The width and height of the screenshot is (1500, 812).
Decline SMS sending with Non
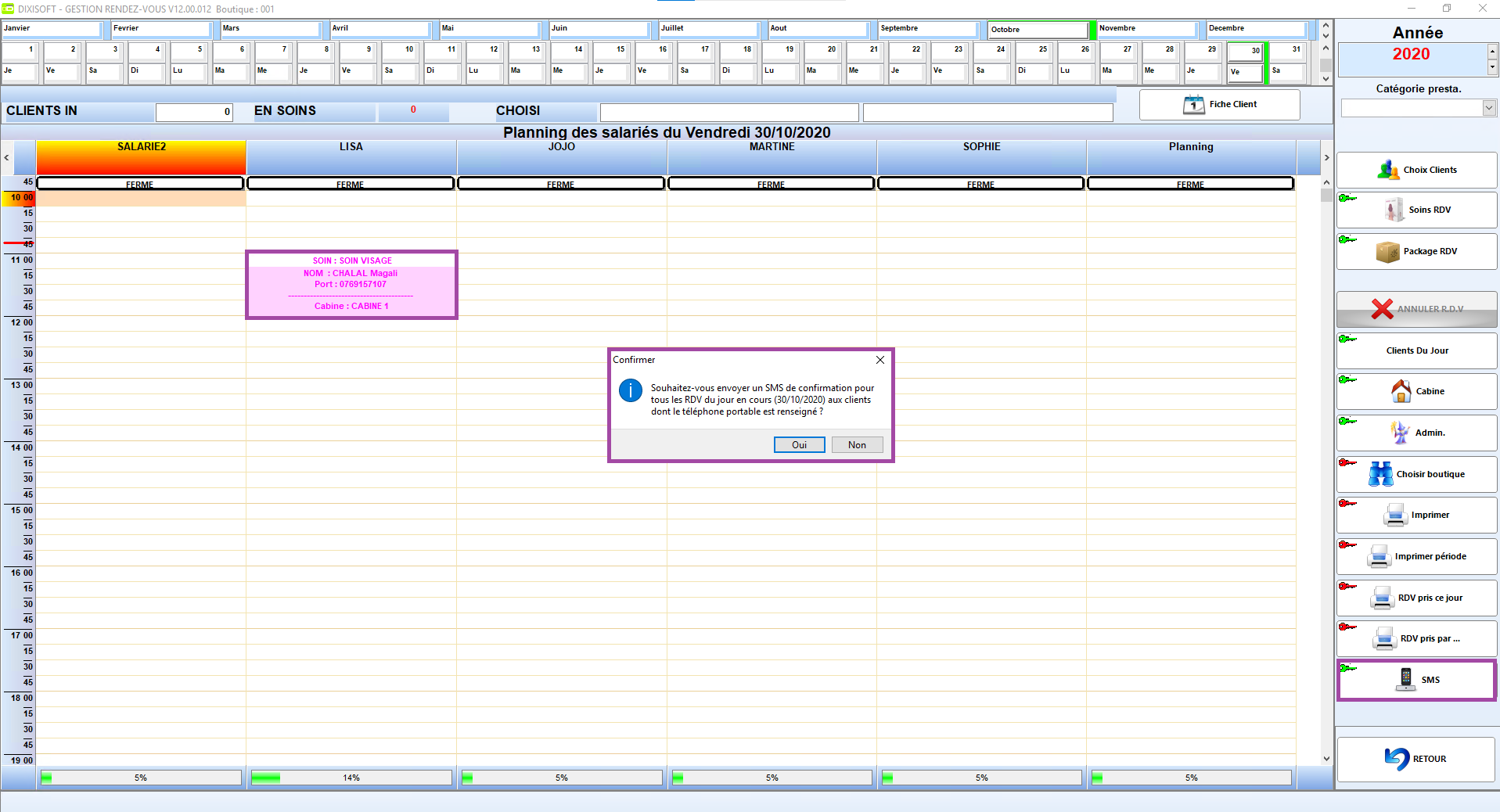[857, 444]
